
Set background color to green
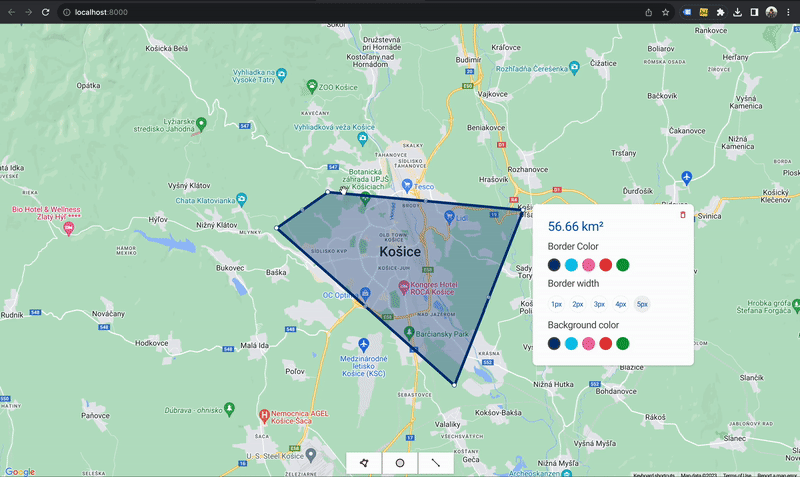(622, 343)
